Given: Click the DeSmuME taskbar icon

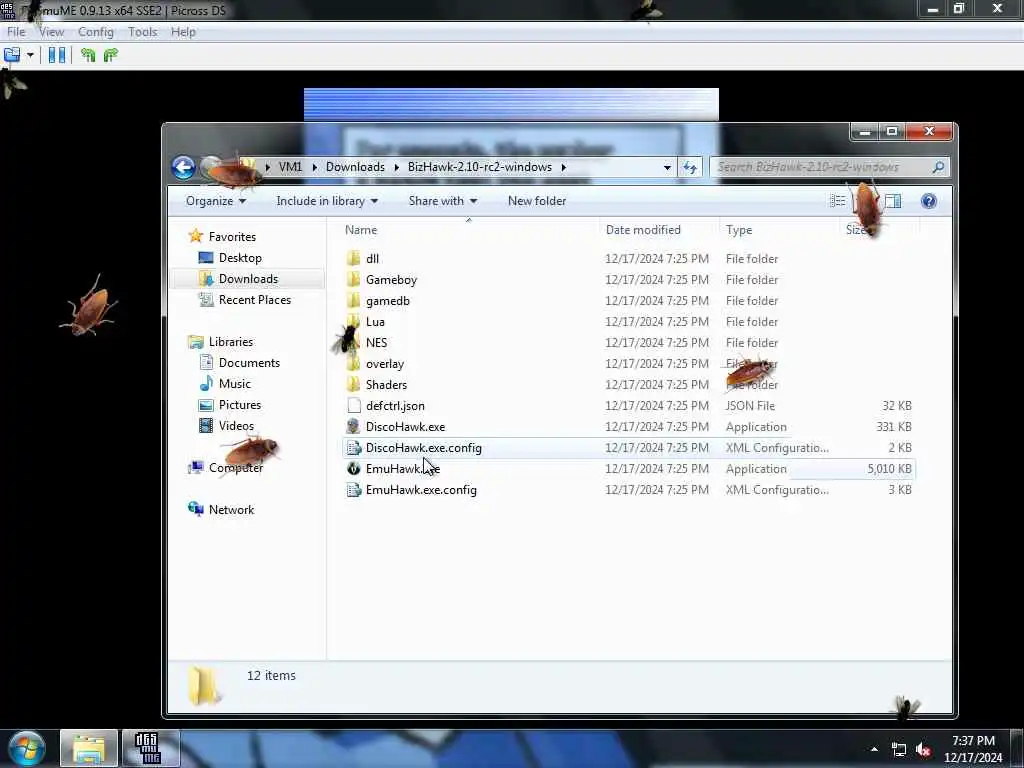Looking at the screenshot, I should 150,748.
